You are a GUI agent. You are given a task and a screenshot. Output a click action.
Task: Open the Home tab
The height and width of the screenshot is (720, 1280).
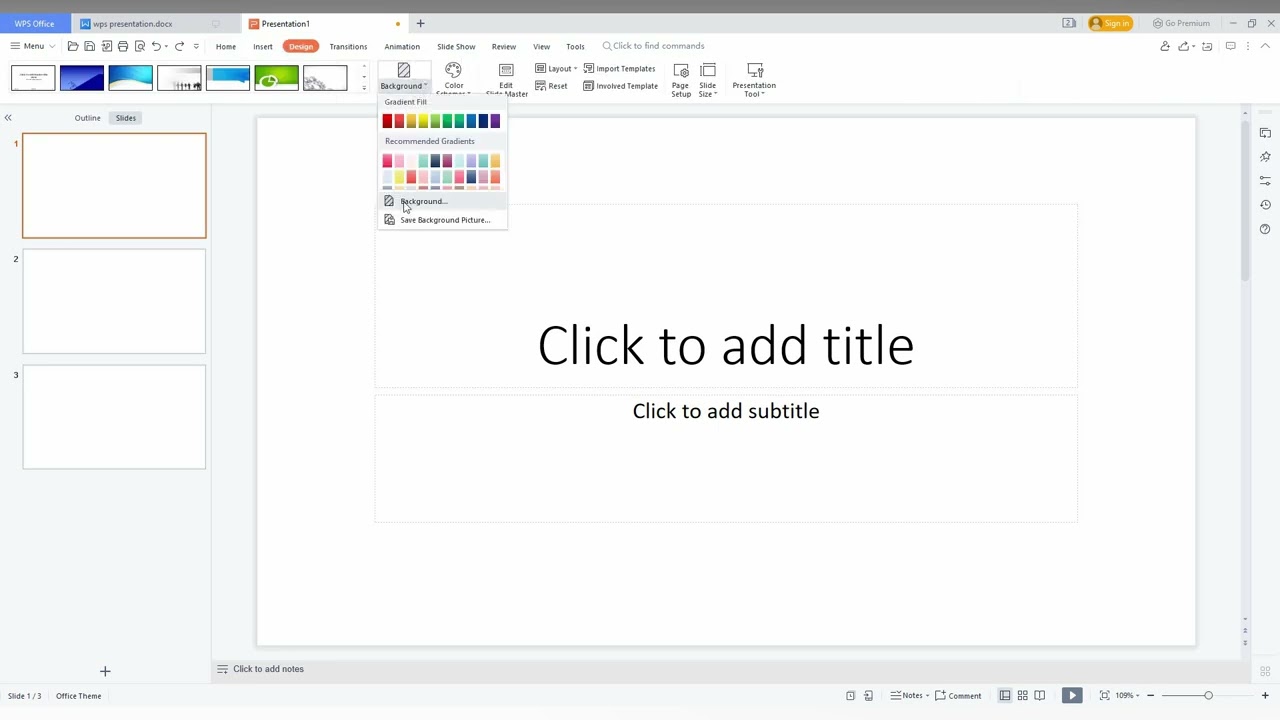click(x=226, y=46)
